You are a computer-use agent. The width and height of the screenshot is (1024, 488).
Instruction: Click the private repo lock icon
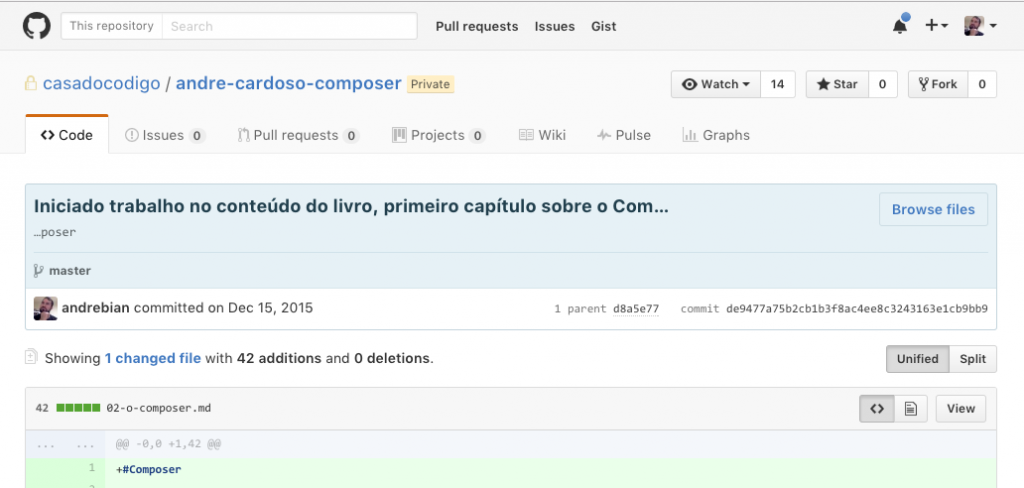30,84
